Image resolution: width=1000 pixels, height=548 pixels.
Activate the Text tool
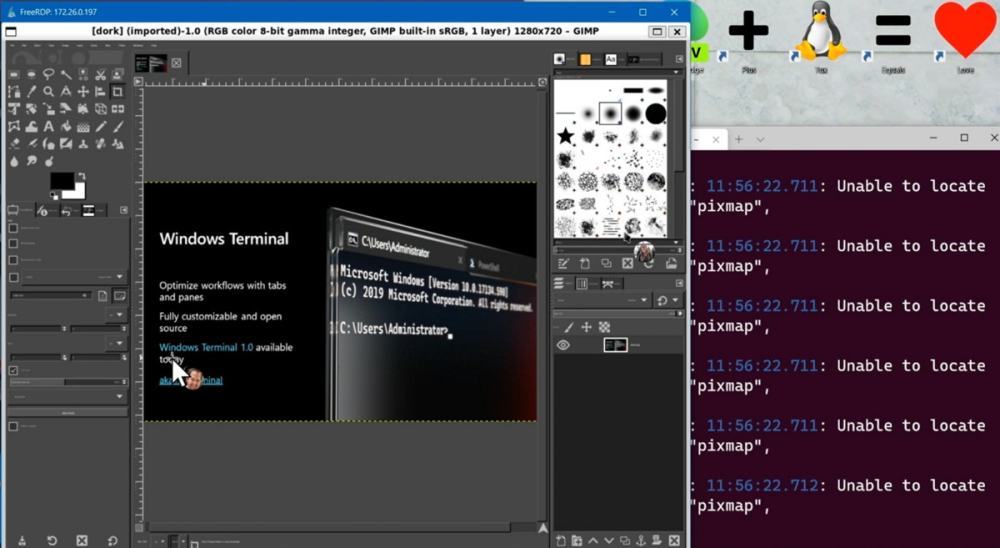coord(48,127)
